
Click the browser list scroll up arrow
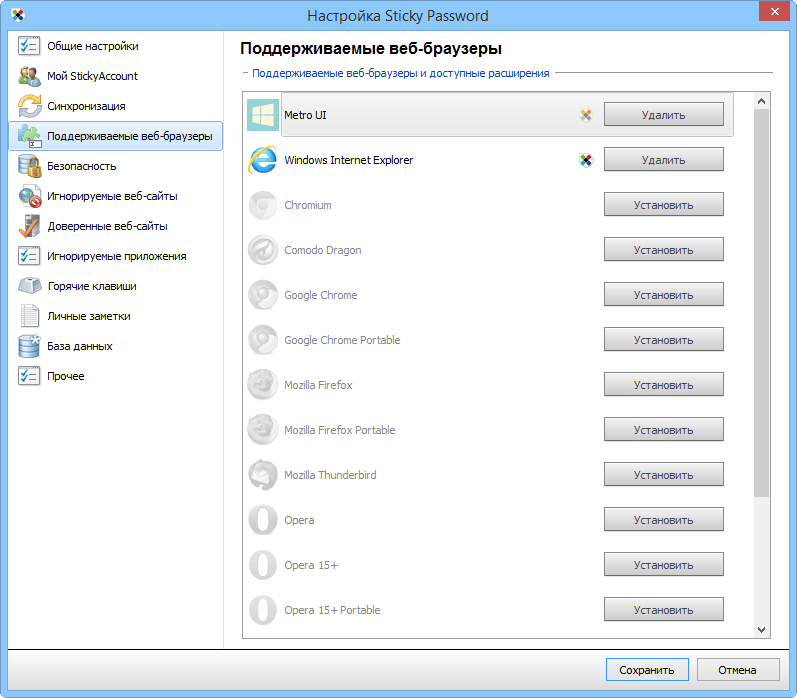coord(761,101)
